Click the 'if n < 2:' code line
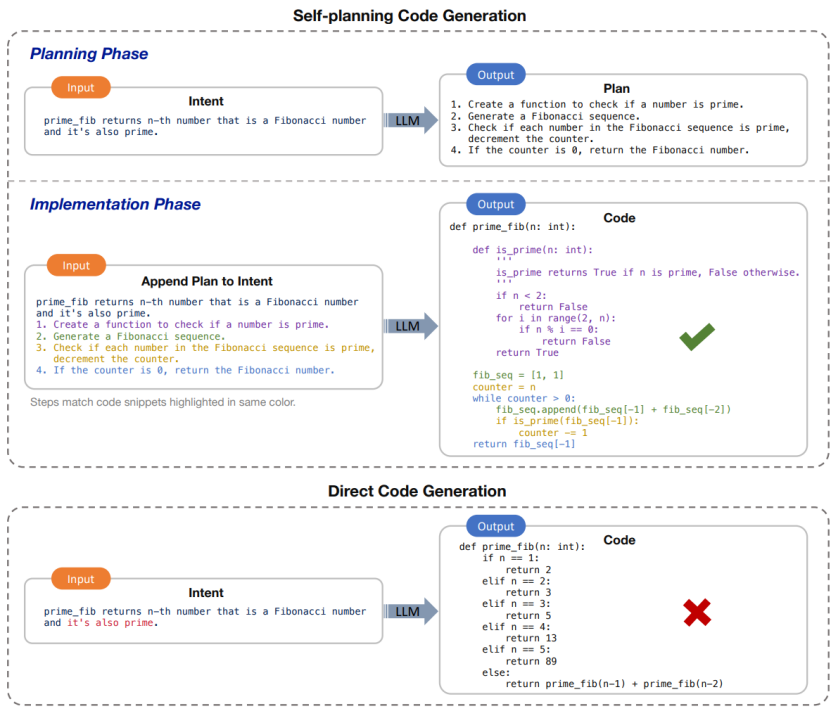Viewport: 831px width, 711px height. tap(521, 296)
